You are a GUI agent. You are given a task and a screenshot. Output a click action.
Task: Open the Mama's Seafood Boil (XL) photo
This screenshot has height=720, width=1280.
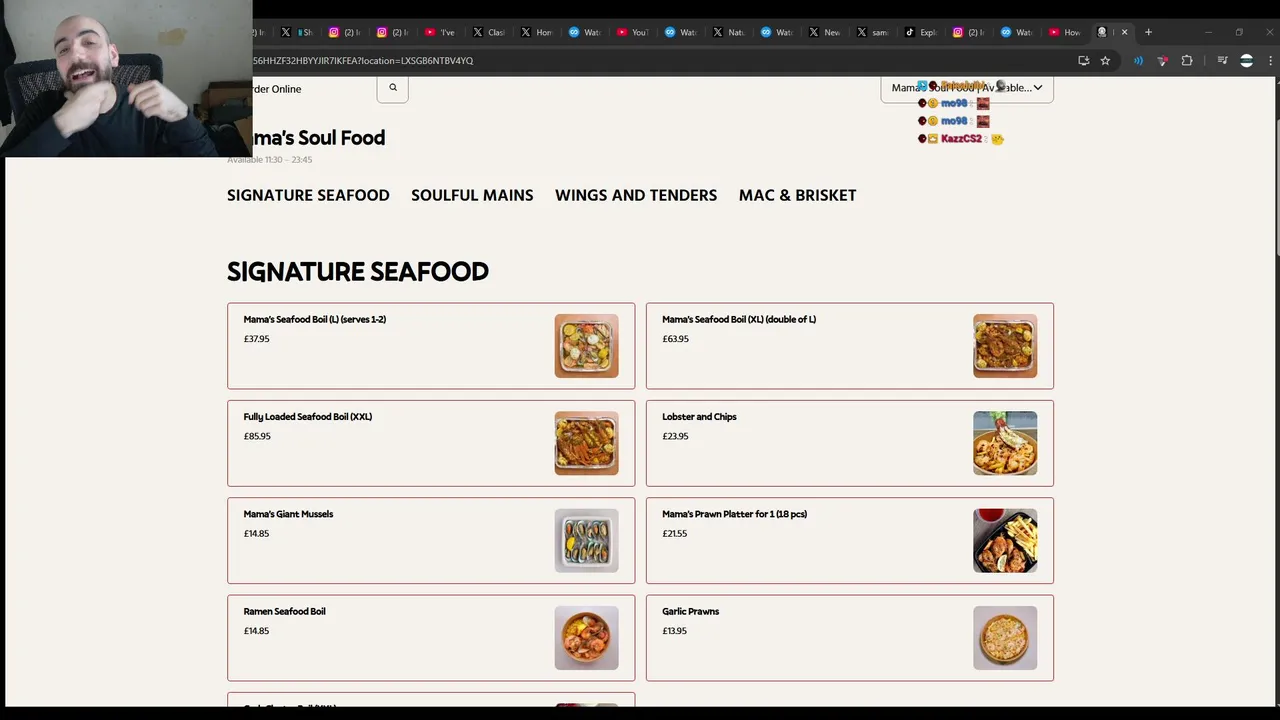point(1005,346)
